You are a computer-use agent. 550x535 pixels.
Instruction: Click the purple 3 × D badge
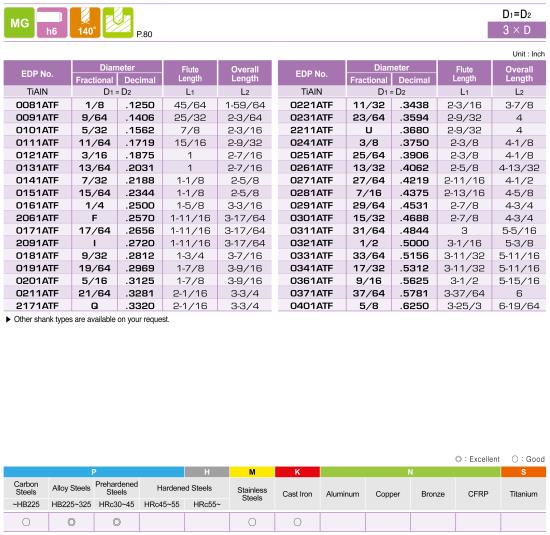pyautogui.click(x=517, y=30)
